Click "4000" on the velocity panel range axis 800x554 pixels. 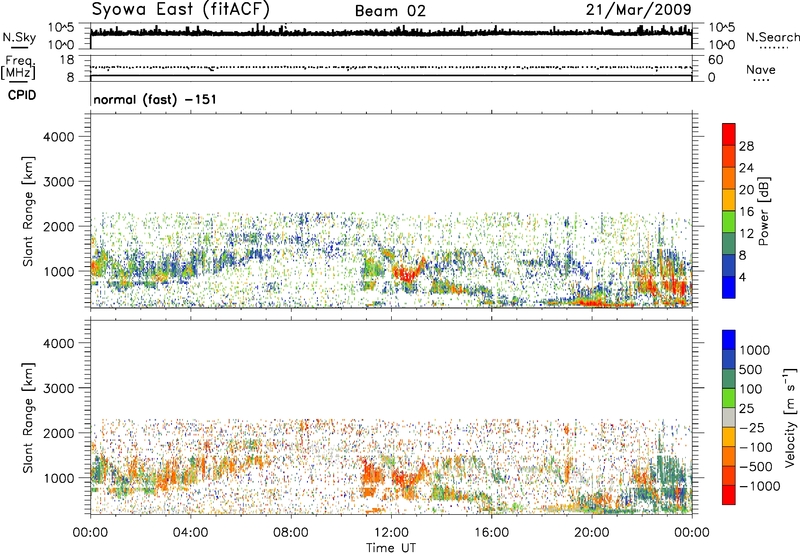click(x=59, y=343)
